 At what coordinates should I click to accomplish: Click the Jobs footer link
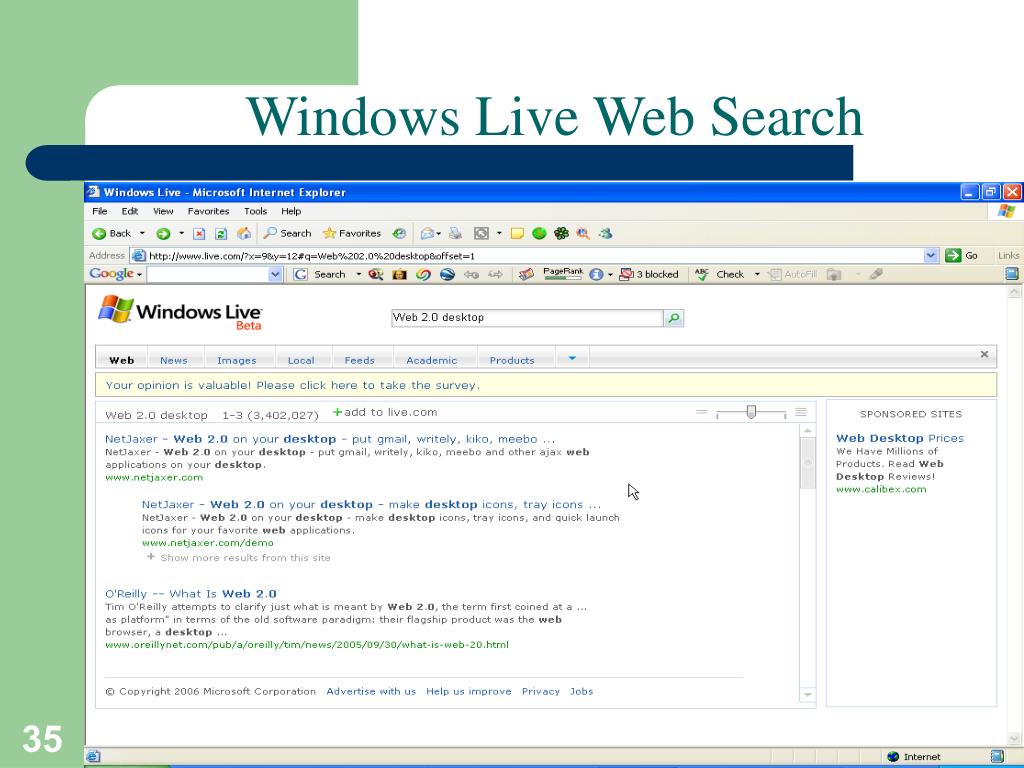[581, 691]
